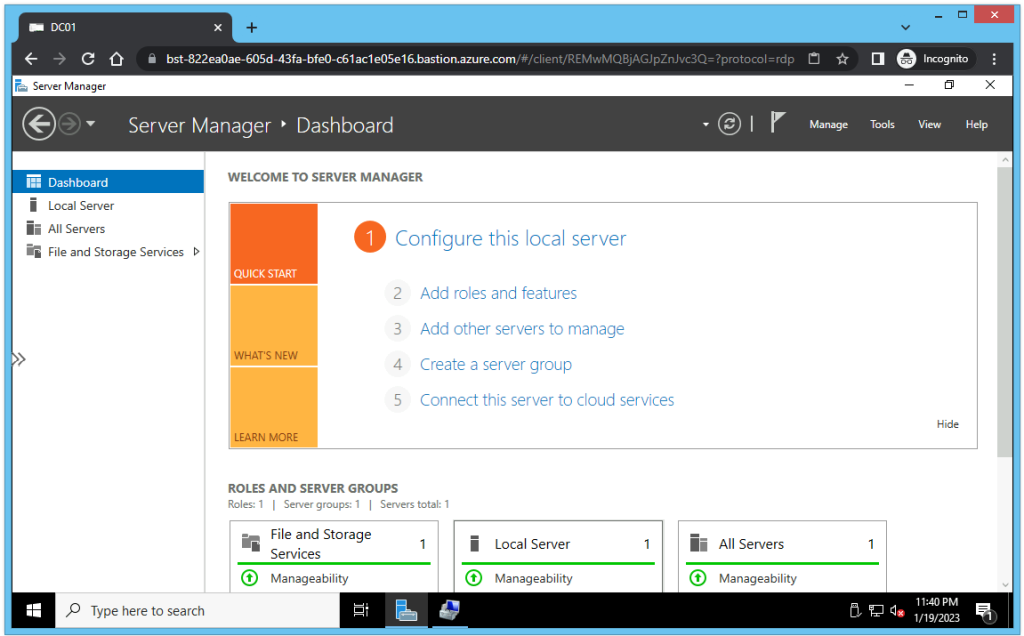Click green status icon in Local Server tile

tap(473, 578)
